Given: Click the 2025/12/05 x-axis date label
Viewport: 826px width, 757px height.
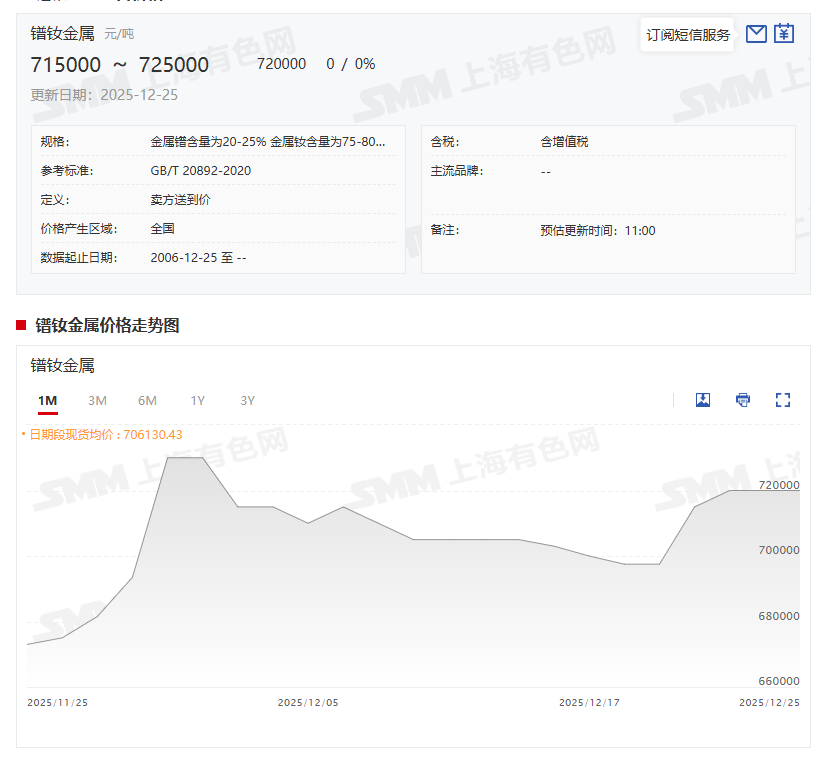Looking at the screenshot, I should coord(308,703).
